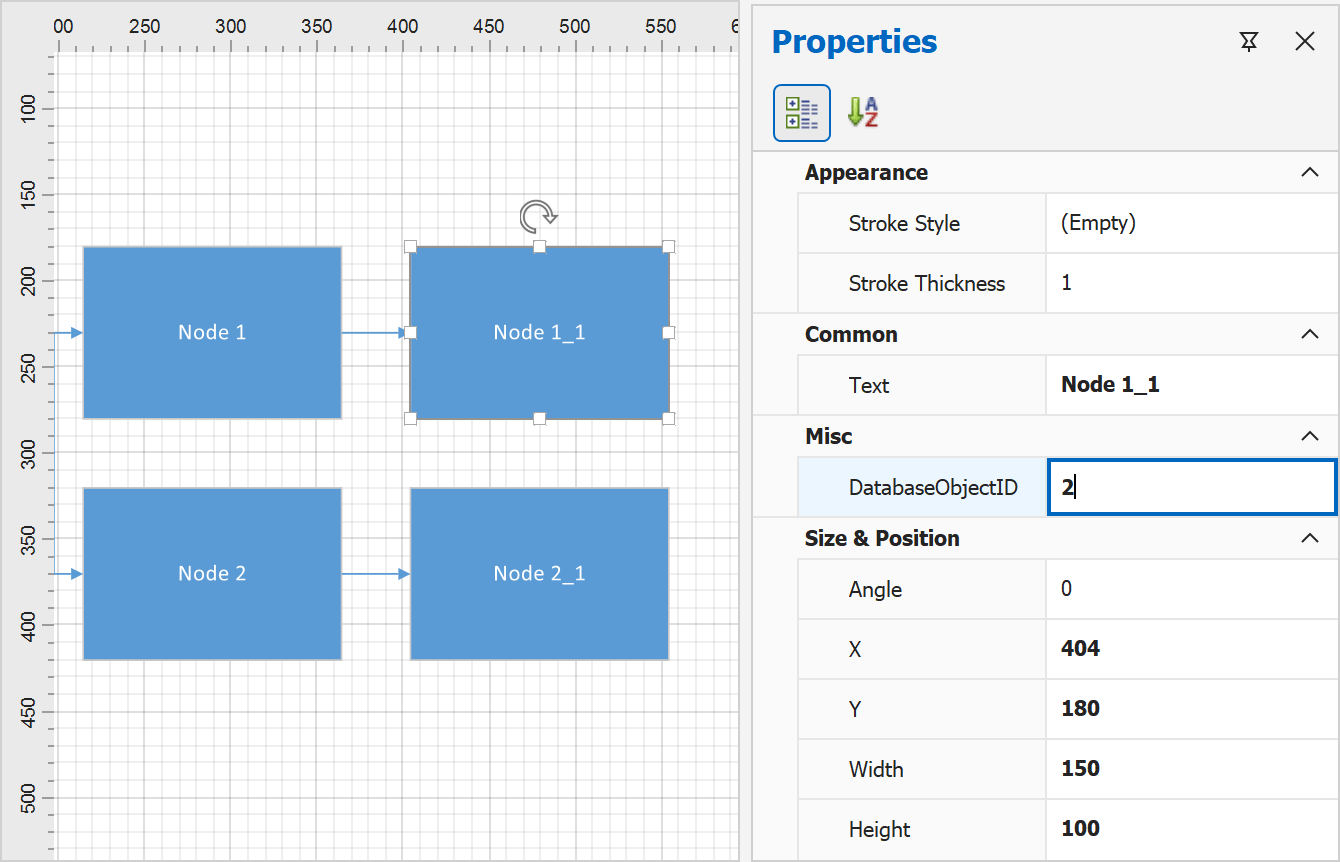Click the Properties panel title

(855, 42)
